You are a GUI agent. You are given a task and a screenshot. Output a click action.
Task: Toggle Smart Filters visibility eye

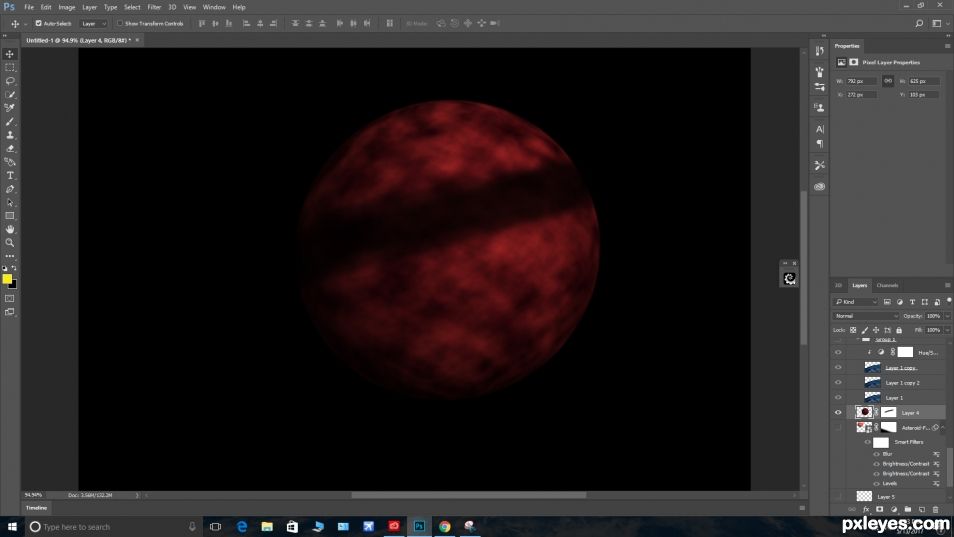[868, 442]
